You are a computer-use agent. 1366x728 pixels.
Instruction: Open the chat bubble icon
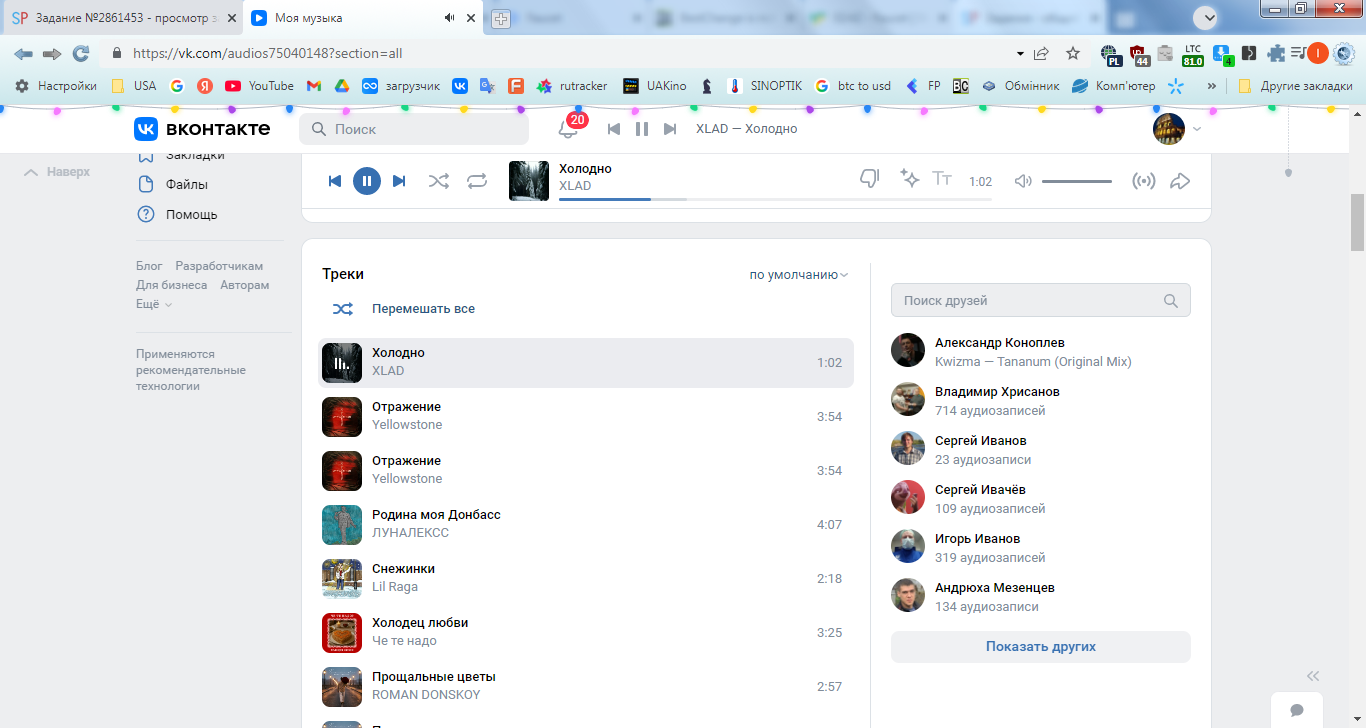[x=1297, y=710]
